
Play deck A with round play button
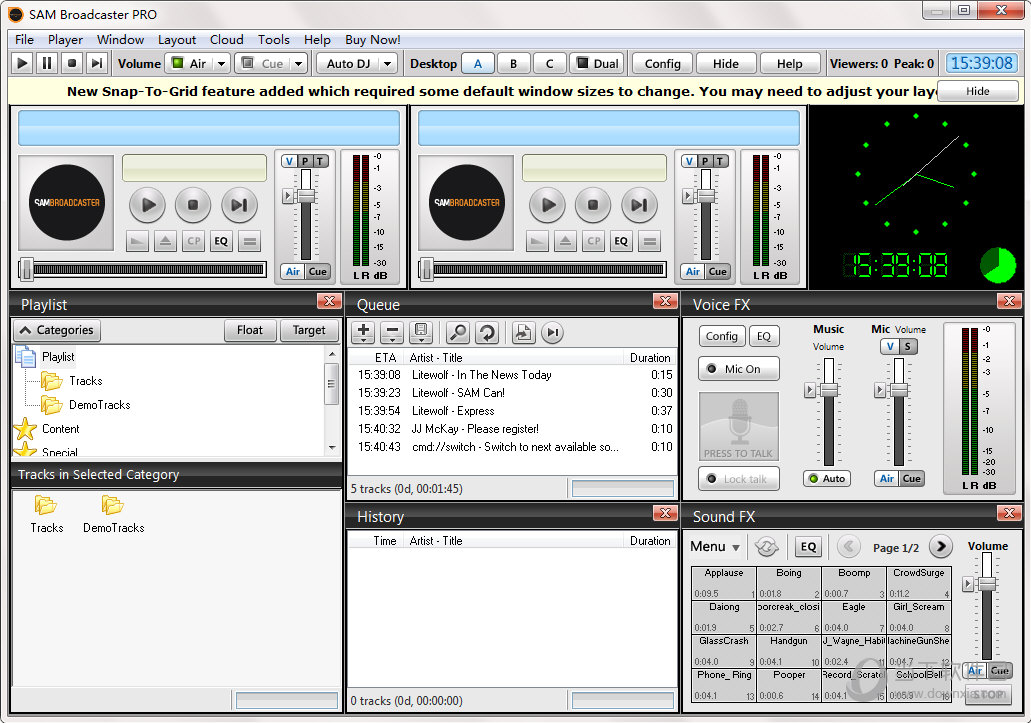(148, 204)
